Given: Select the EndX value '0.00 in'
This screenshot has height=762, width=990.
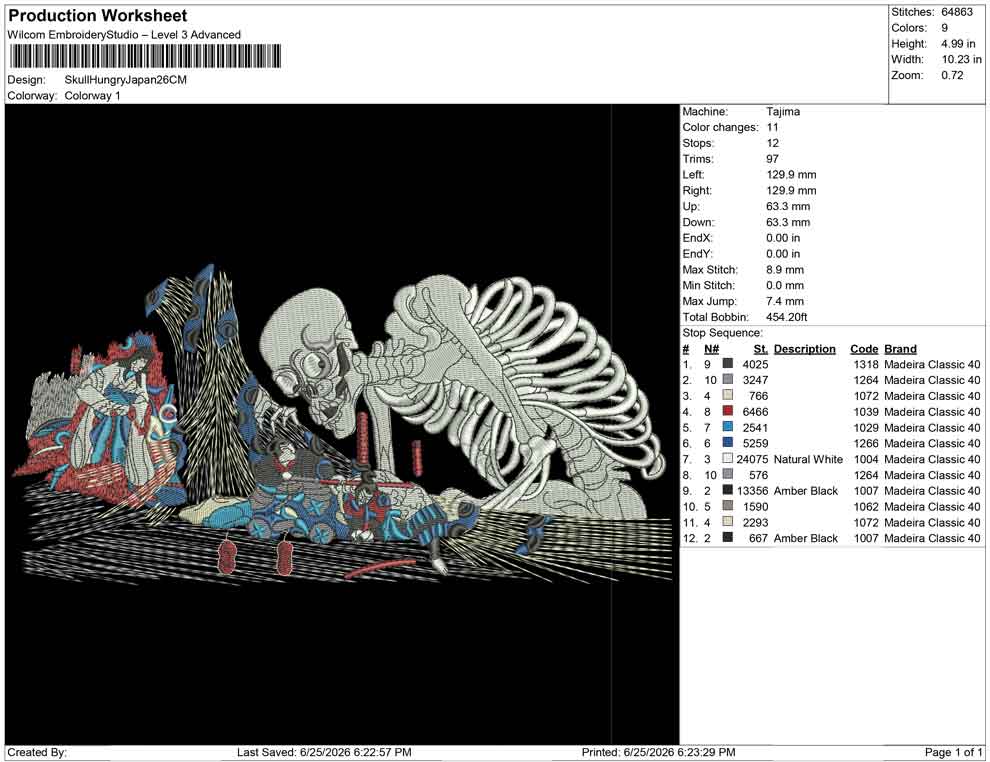Looking at the screenshot, I should click(783, 238).
